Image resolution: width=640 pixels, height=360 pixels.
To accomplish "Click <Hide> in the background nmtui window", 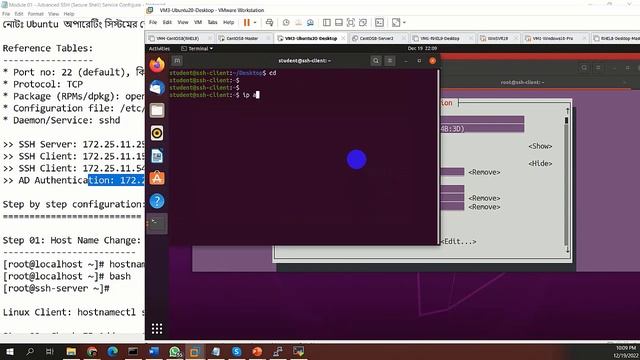I will tap(540, 164).
